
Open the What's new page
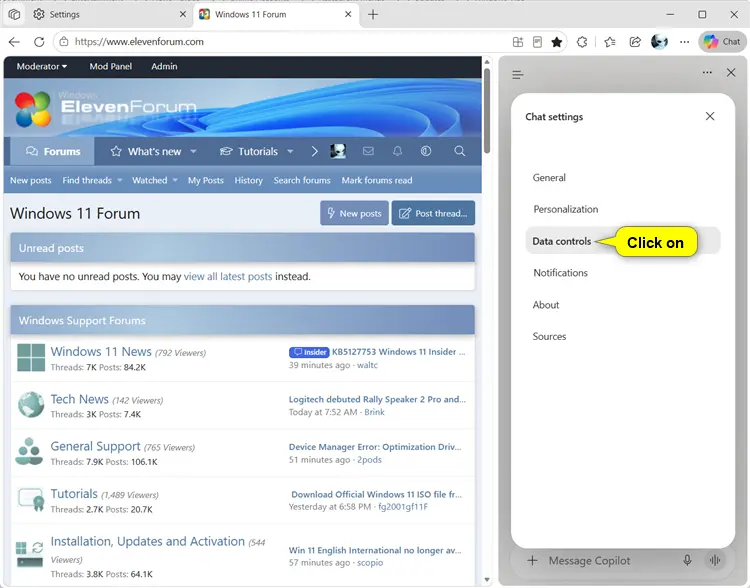[147, 152]
